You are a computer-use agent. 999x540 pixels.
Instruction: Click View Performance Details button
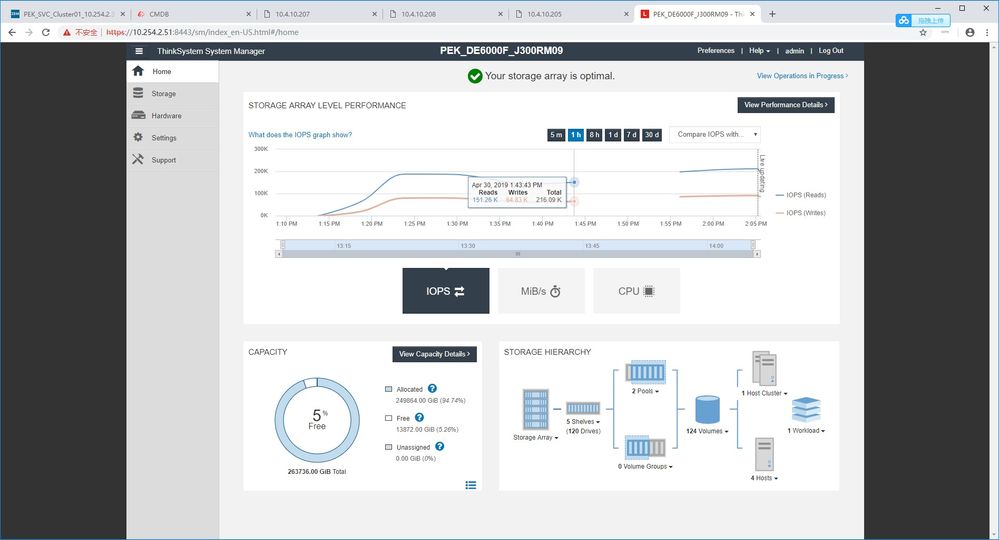point(786,104)
